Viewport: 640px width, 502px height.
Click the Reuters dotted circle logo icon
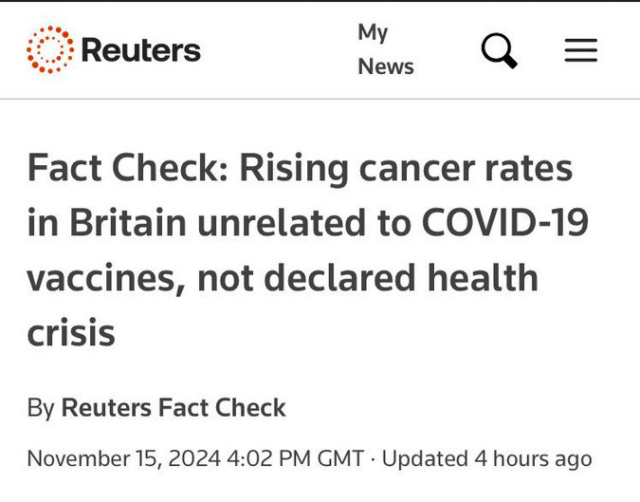click(50, 50)
